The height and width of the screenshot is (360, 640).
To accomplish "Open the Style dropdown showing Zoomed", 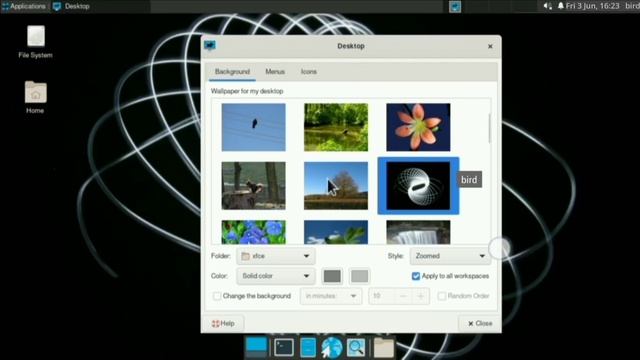I will (x=450, y=256).
